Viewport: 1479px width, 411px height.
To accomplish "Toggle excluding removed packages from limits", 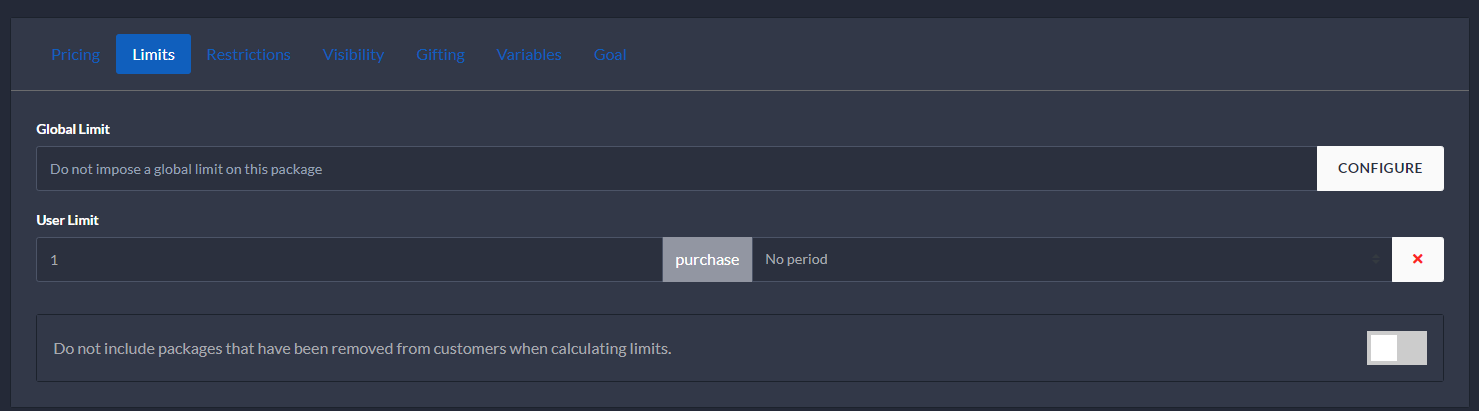I will coord(1396,348).
